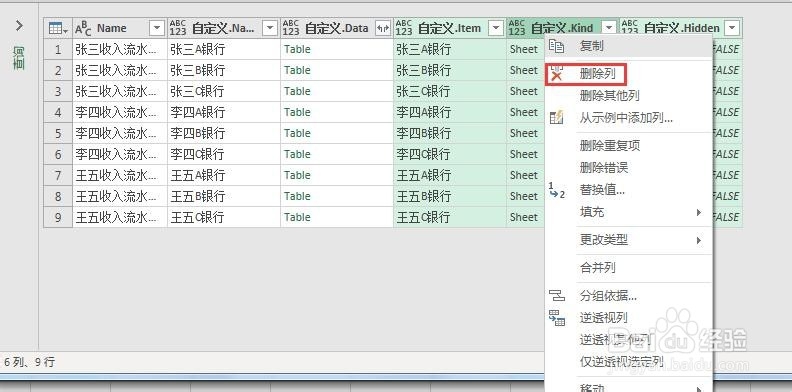Select row number 5
The width and height of the screenshot is (792, 392).
(x=58, y=133)
